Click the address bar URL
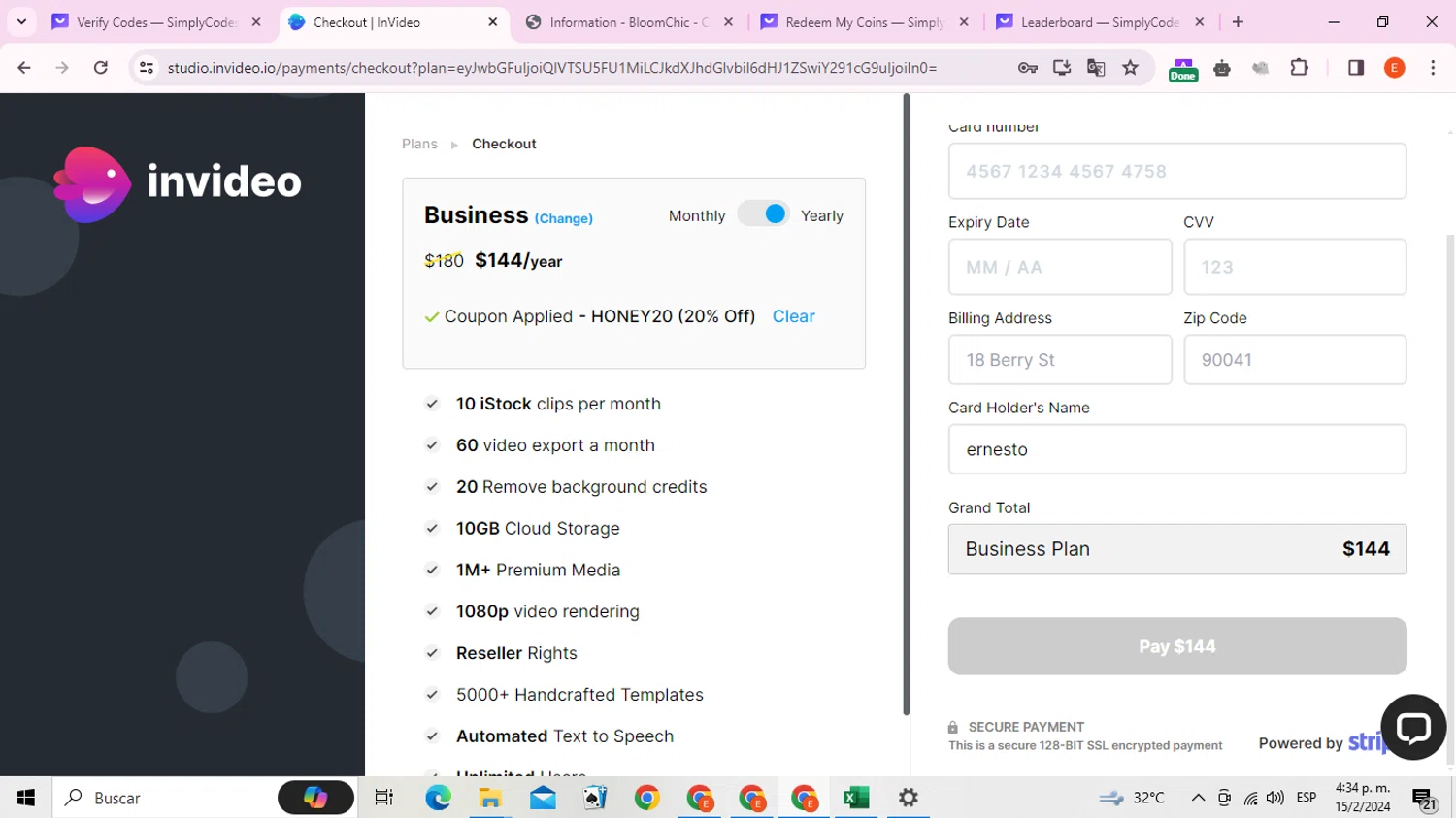1456x818 pixels. click(552, 68)
